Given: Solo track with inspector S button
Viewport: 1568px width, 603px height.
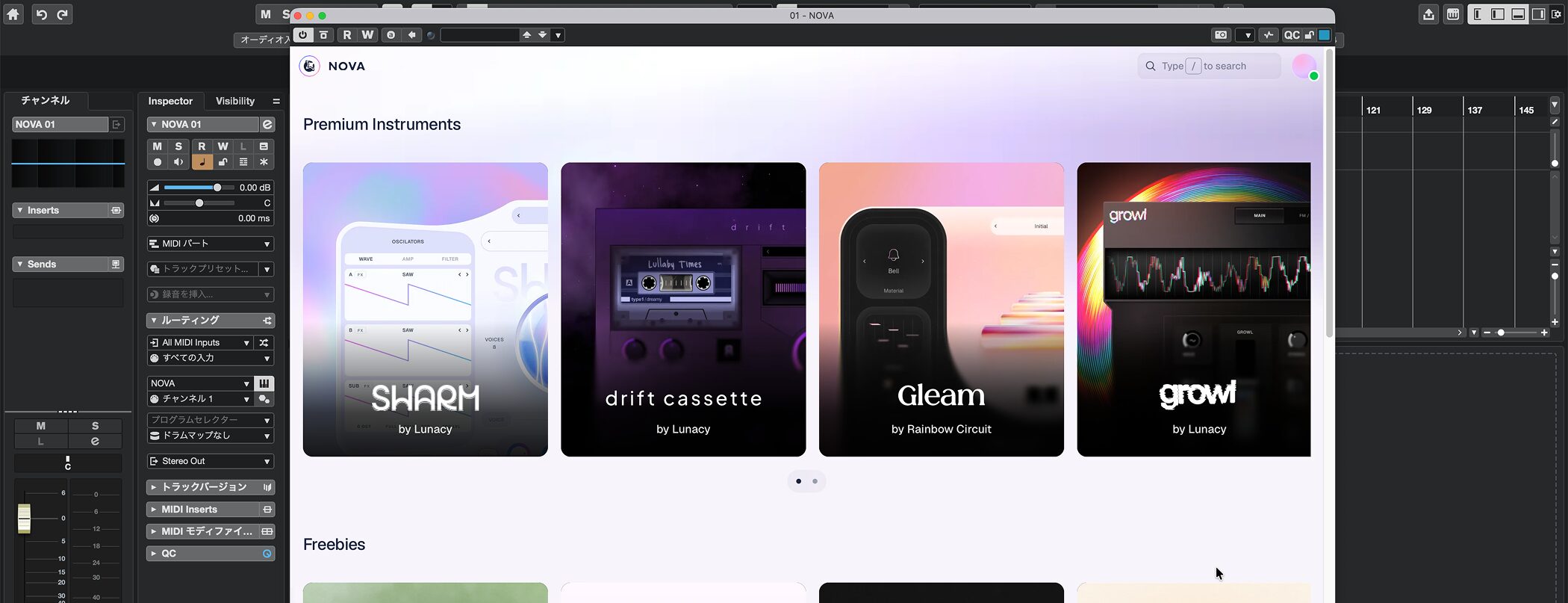Looking at the screenshot, I should click(178, 146).
